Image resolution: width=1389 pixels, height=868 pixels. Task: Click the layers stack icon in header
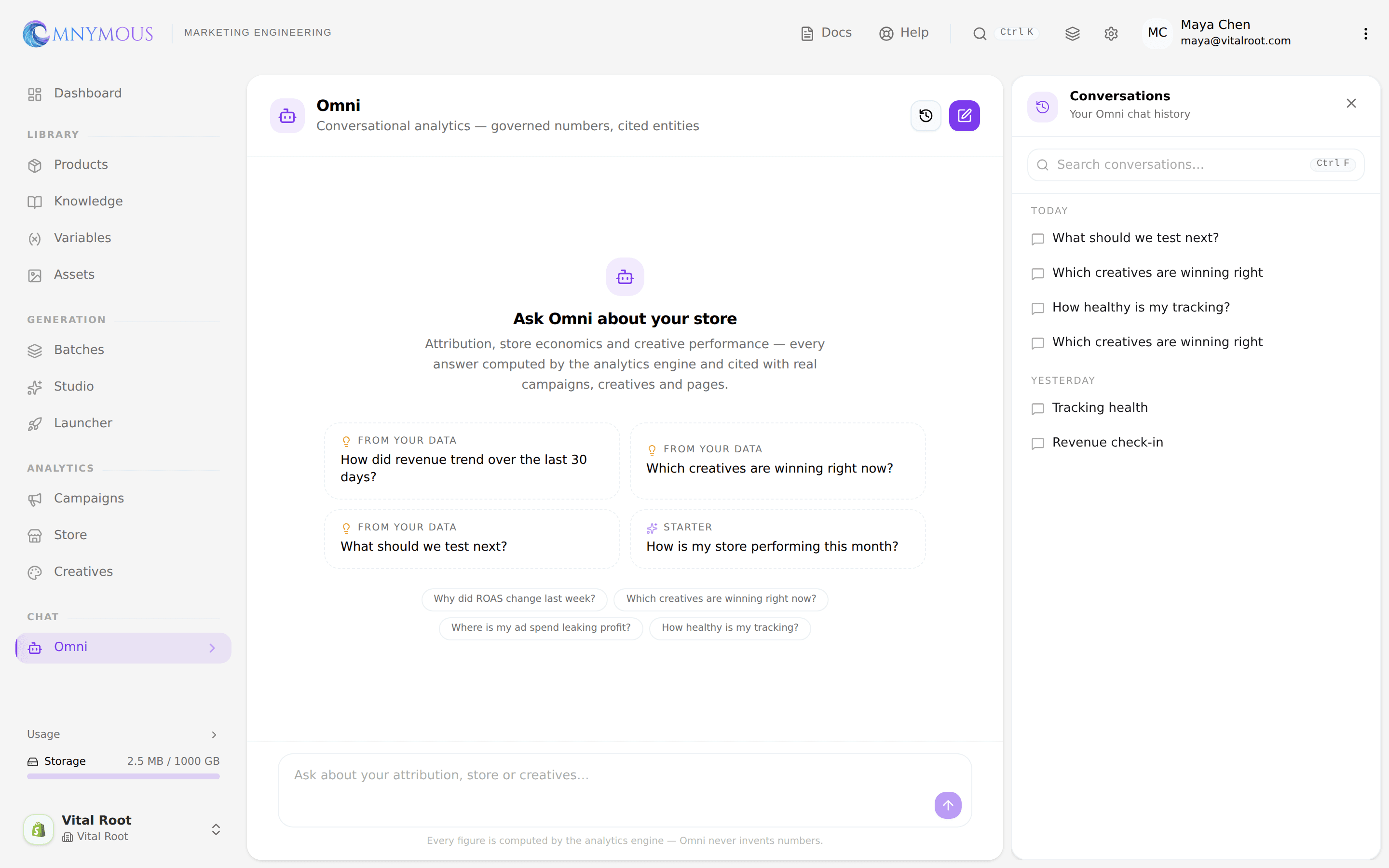(x=1072, y=34)
